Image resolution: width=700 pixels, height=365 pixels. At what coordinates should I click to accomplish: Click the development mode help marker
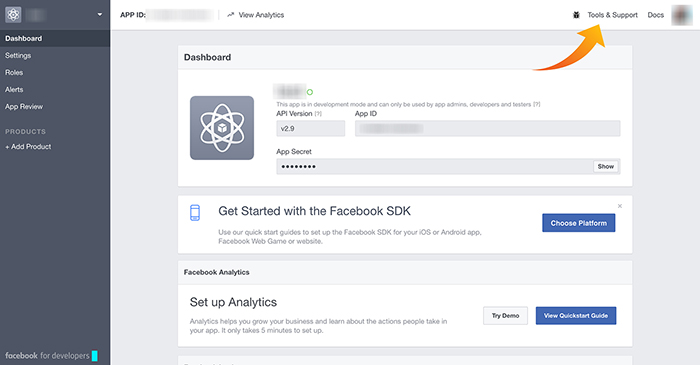[537, 104]
